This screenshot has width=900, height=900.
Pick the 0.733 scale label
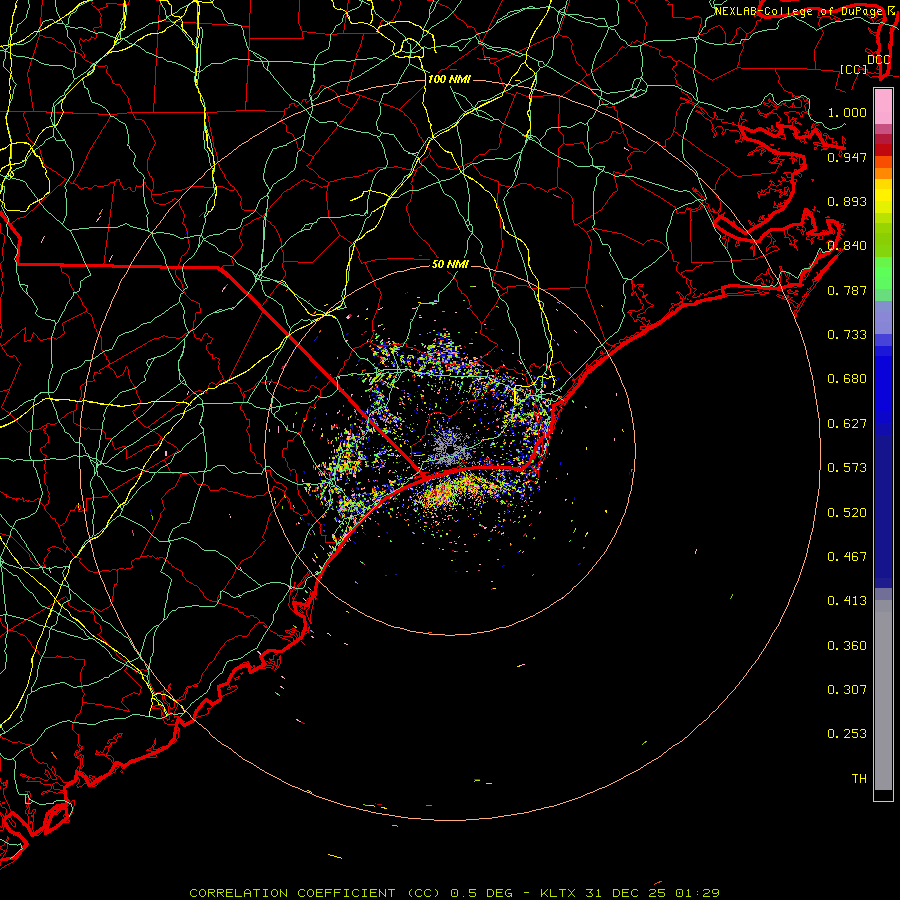pos(847,335)
